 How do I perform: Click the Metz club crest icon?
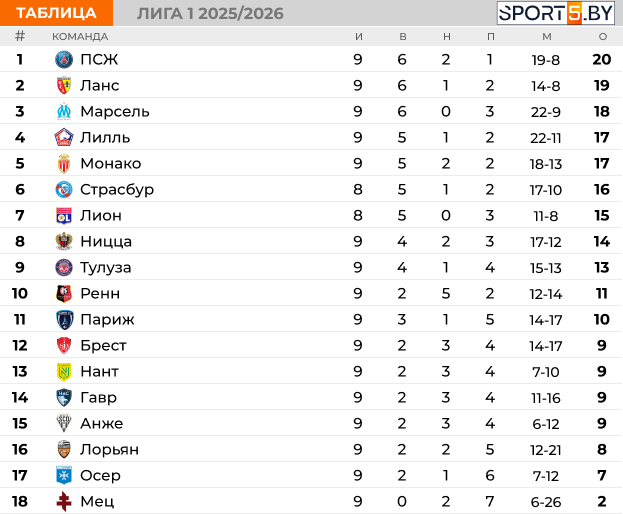64,501
